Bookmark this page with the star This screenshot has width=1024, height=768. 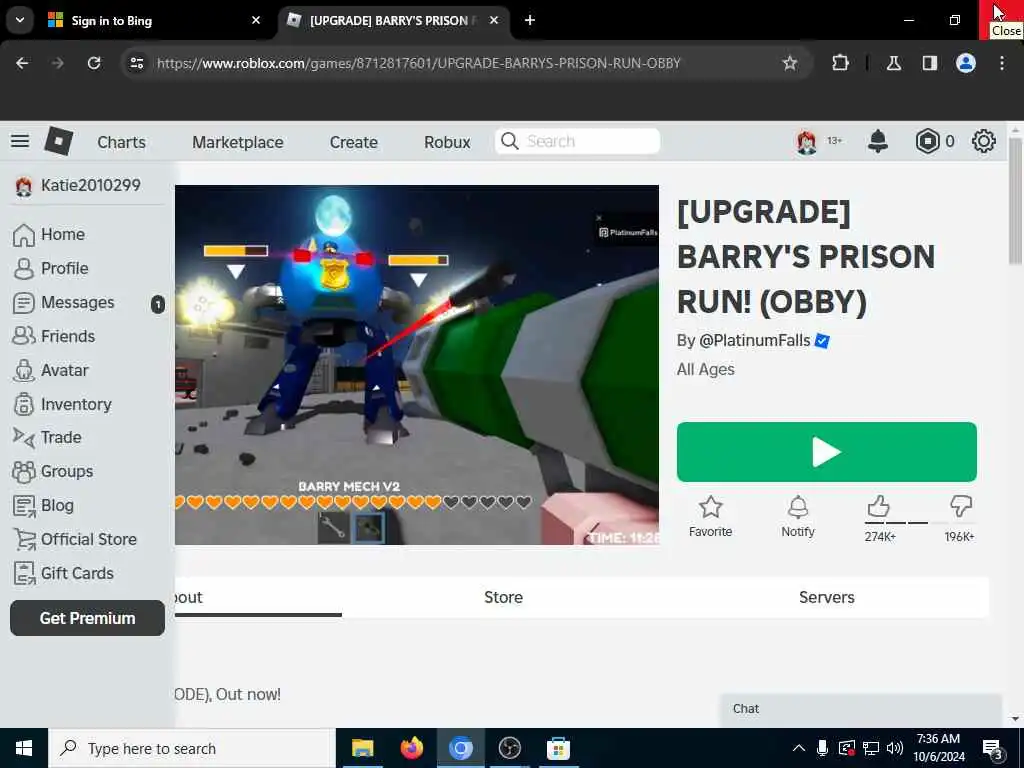tap(790, 63)
